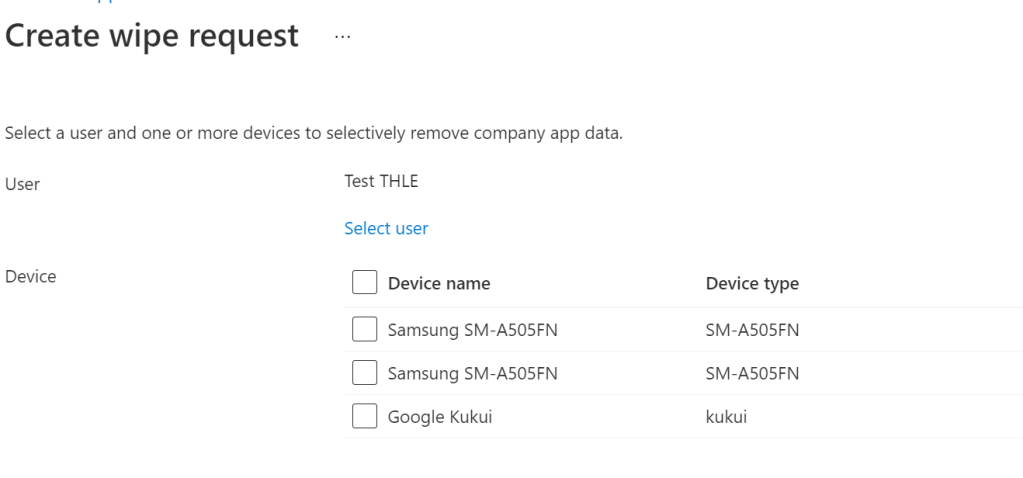Click first row's SM-A505FN device type cell

point(752,329)
